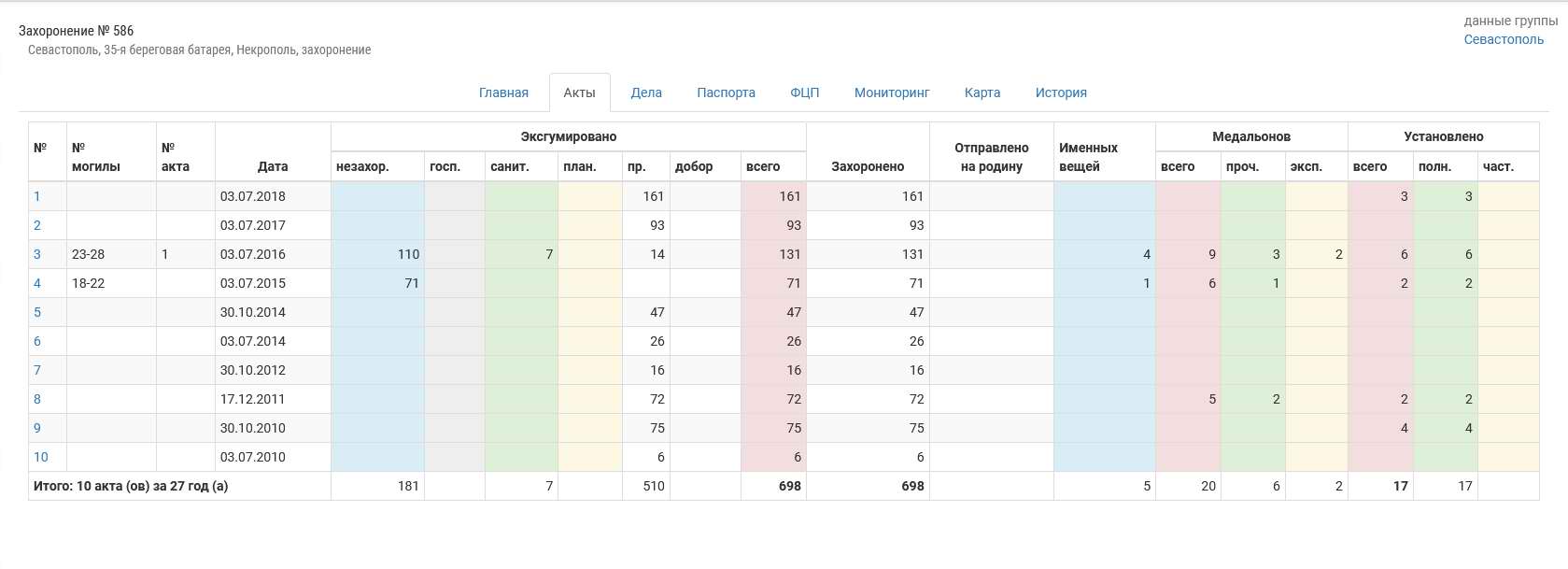1568x569 pixels.
Task: View the История tab
Action: (1060, 92)
